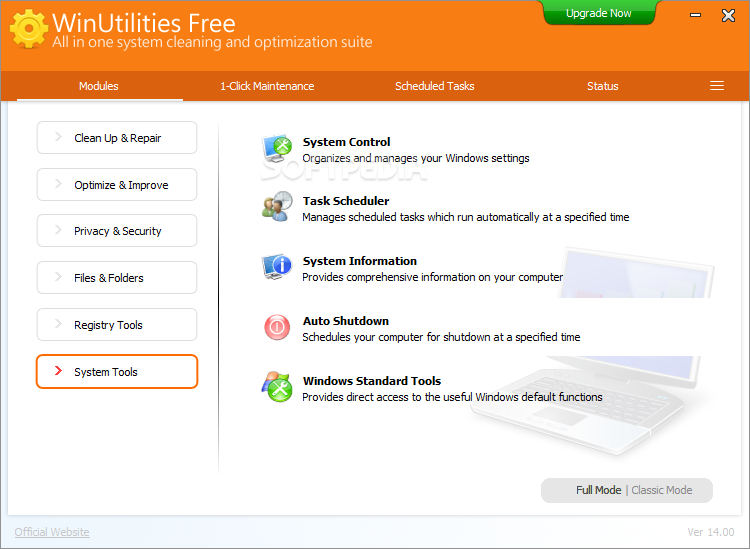Image resolution: width=750 pixels, height=549 pixels.
Task: Open the 1-Click Maintenance tab
Action: click(267, 86)
